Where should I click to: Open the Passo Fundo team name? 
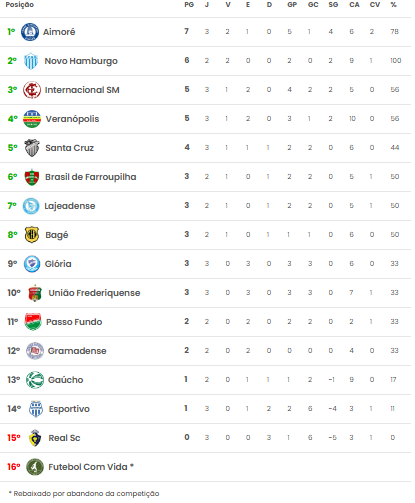74,322
